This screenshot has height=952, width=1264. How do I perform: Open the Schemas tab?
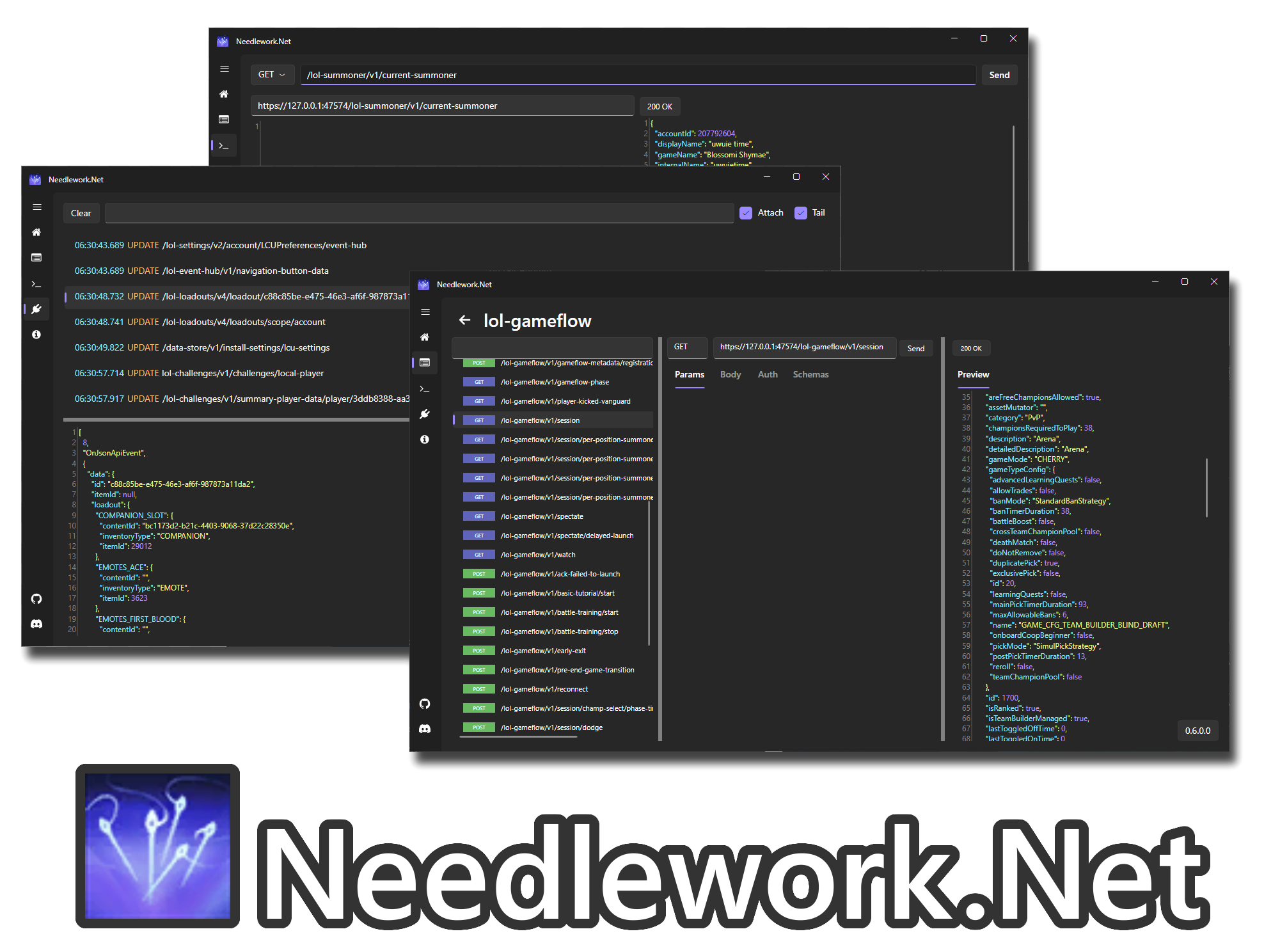810,375
